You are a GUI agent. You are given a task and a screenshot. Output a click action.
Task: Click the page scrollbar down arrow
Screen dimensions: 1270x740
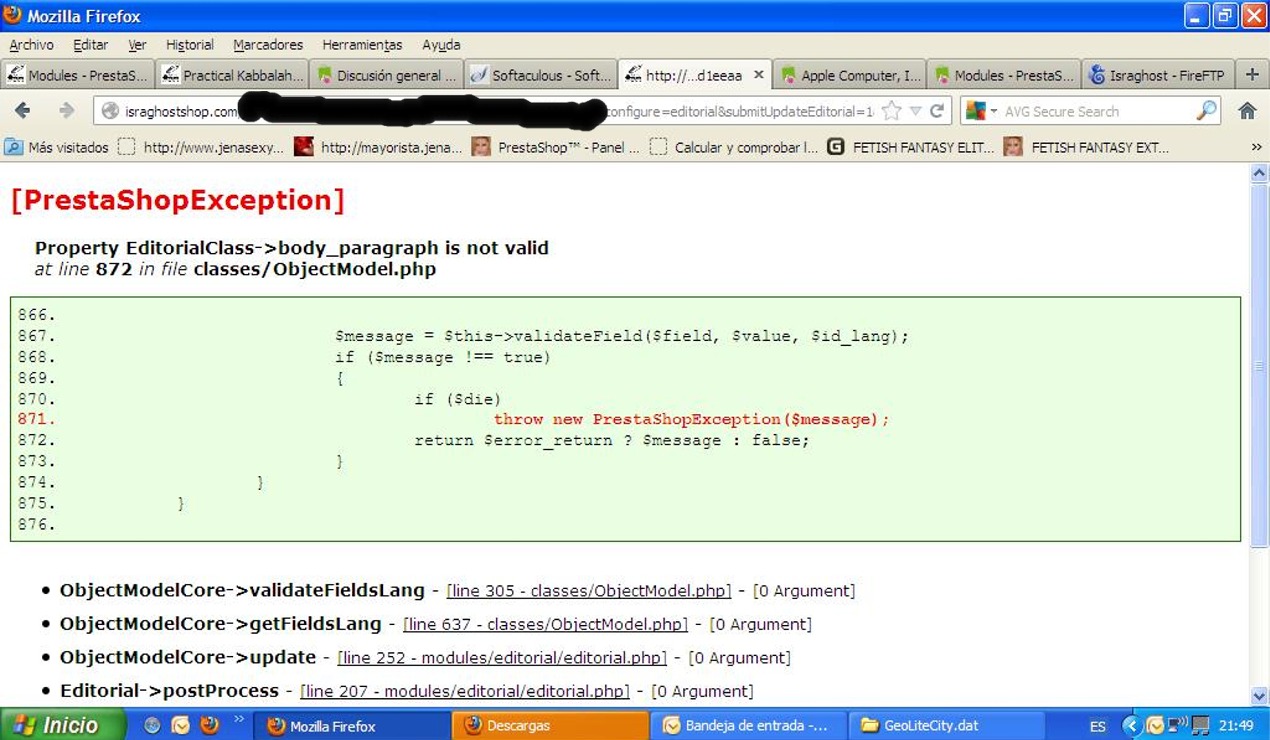[x=1260, y=696]
